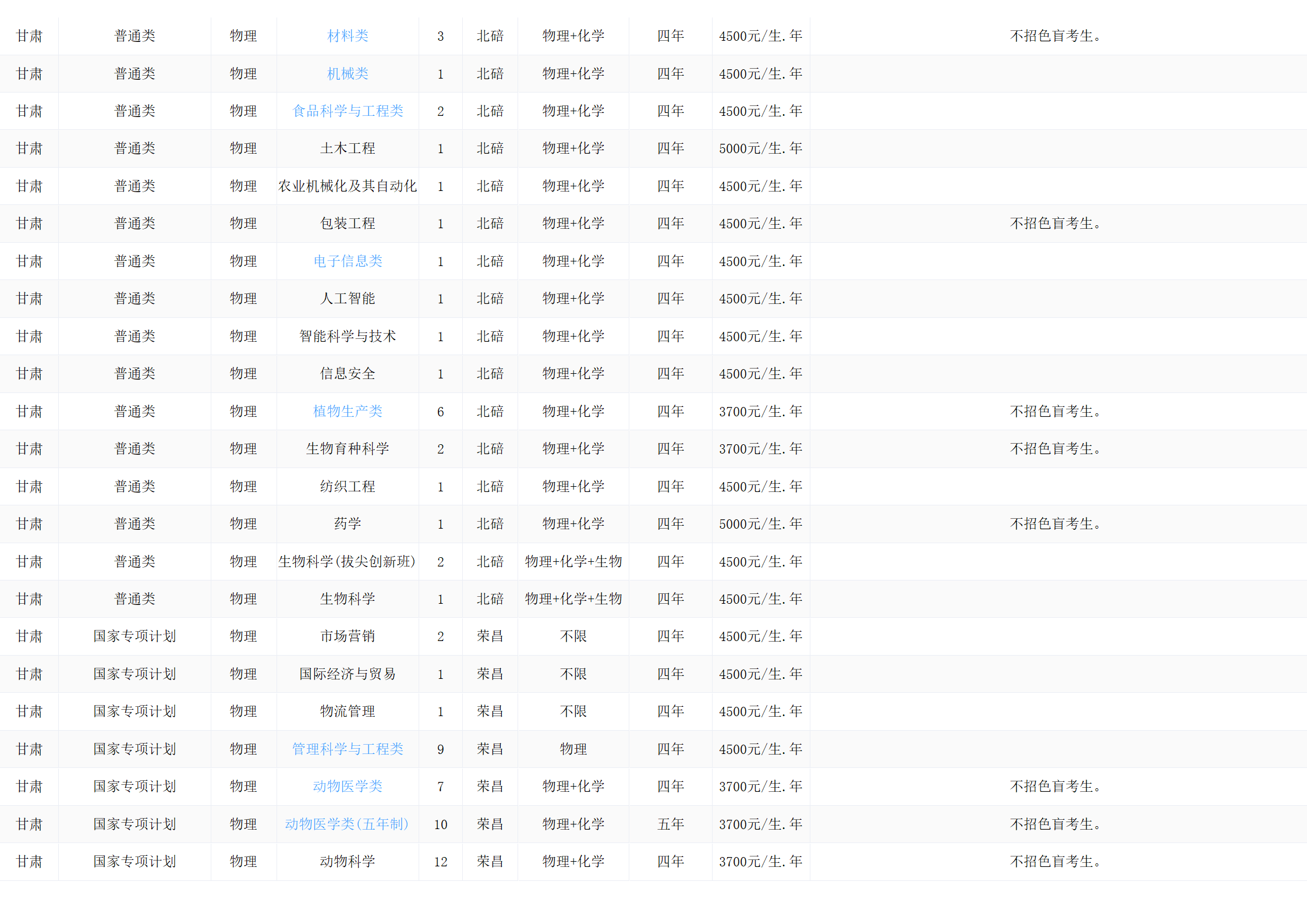1307x924 pixels.
Task: Select the 市场营销 row cell
Action: pyautogui.click(x=348, y=636)
